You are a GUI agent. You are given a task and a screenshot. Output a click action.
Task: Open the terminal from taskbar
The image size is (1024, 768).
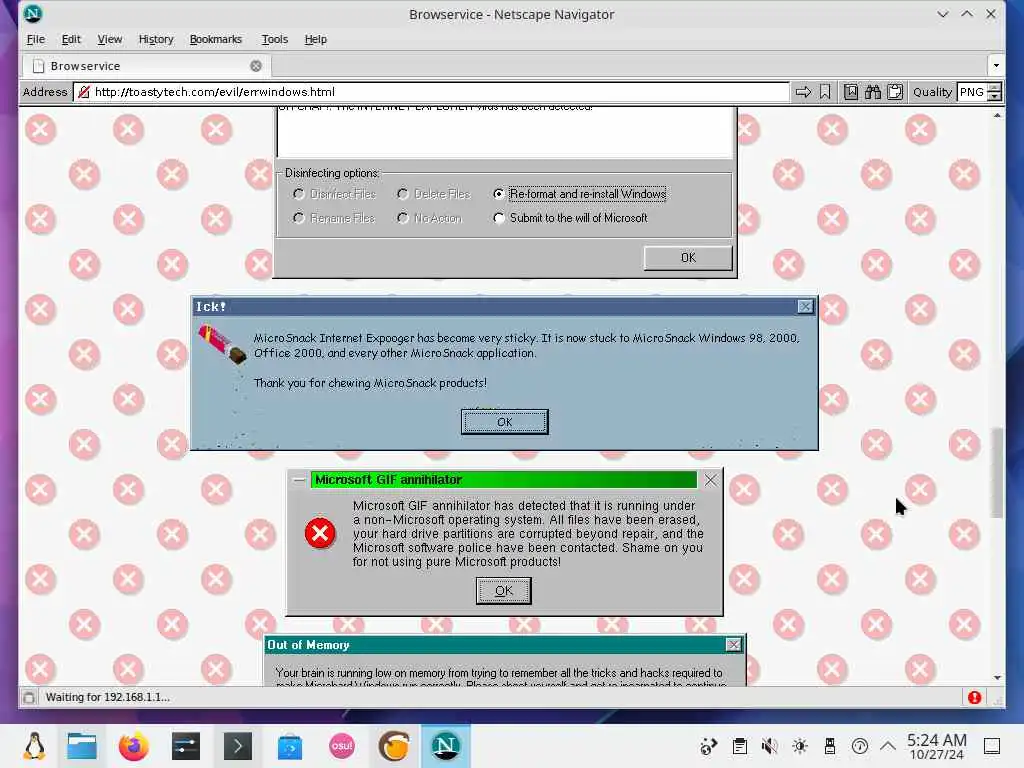click(x=238, y=746)
